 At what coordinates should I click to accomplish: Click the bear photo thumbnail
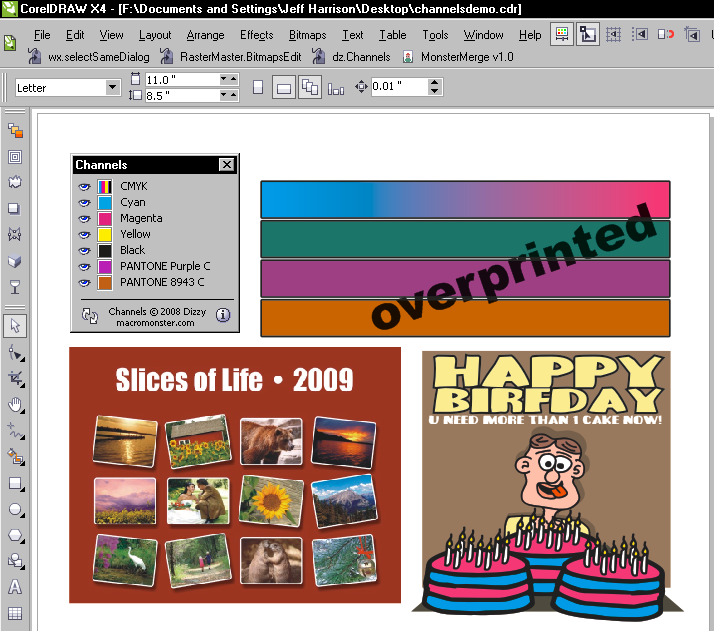[x=271, y=442]
